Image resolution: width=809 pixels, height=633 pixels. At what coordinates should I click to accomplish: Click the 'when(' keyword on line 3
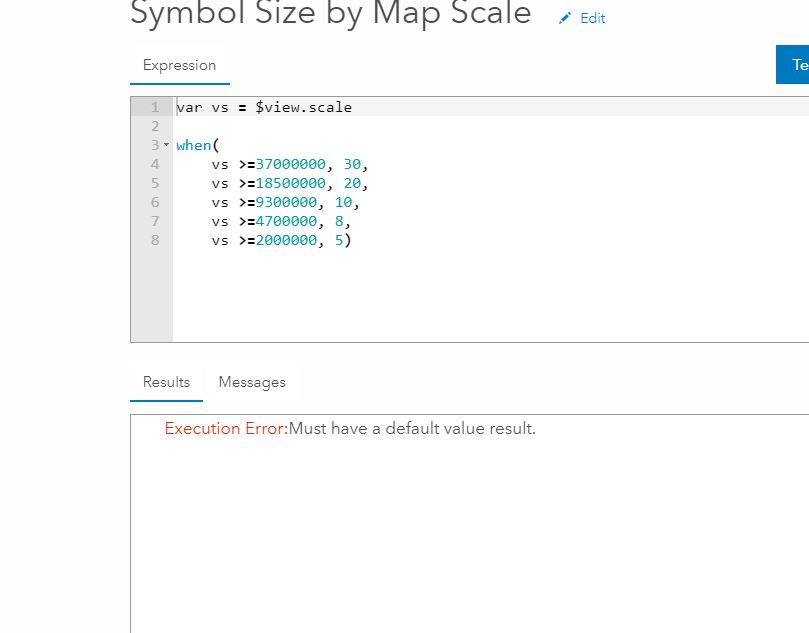pos(198,145)
